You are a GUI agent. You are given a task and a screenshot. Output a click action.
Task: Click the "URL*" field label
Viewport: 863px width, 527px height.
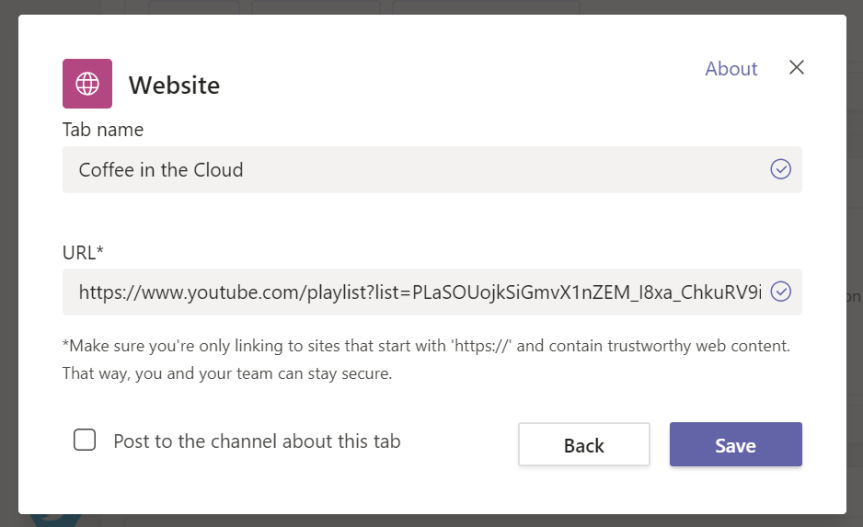[x=83, y=253]
